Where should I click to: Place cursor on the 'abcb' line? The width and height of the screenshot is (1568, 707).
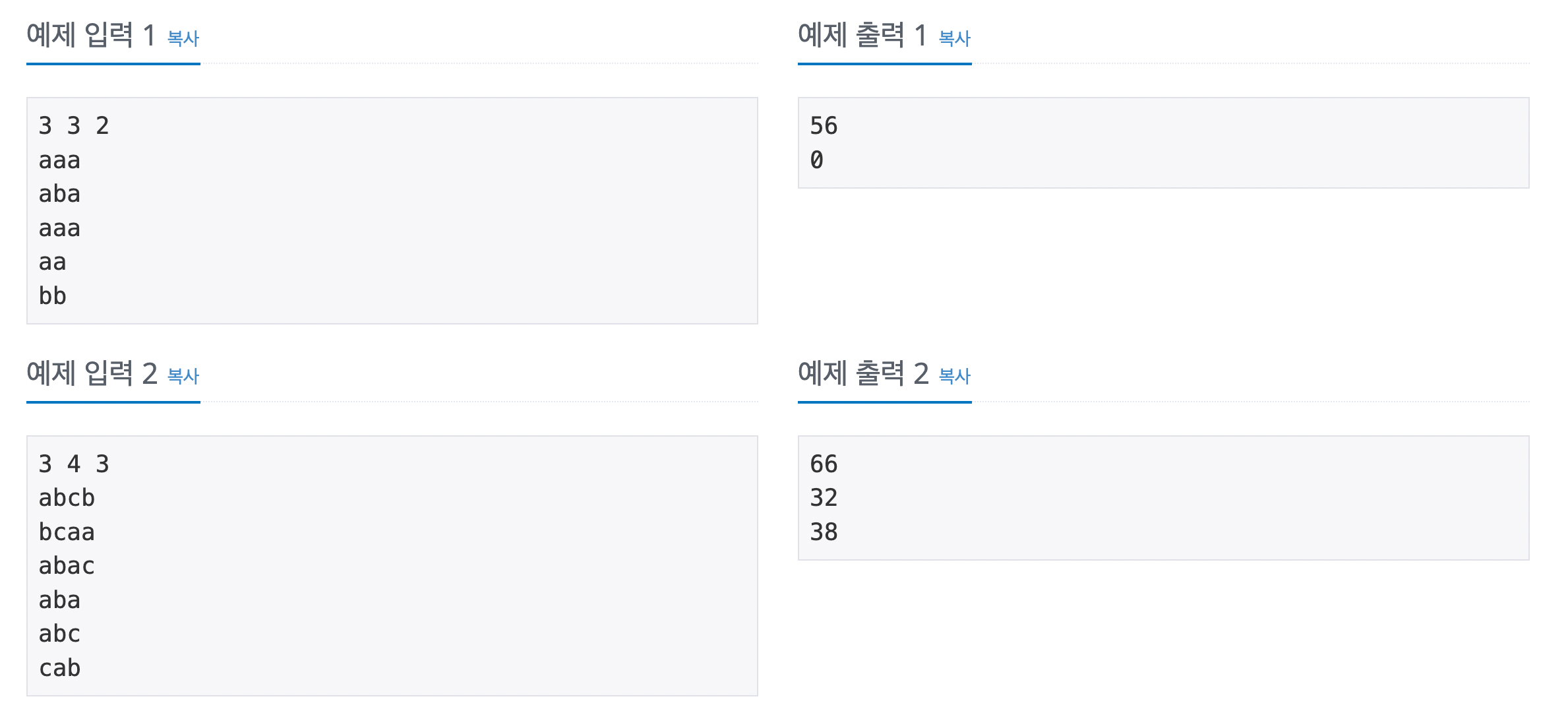tap(67, 498)
